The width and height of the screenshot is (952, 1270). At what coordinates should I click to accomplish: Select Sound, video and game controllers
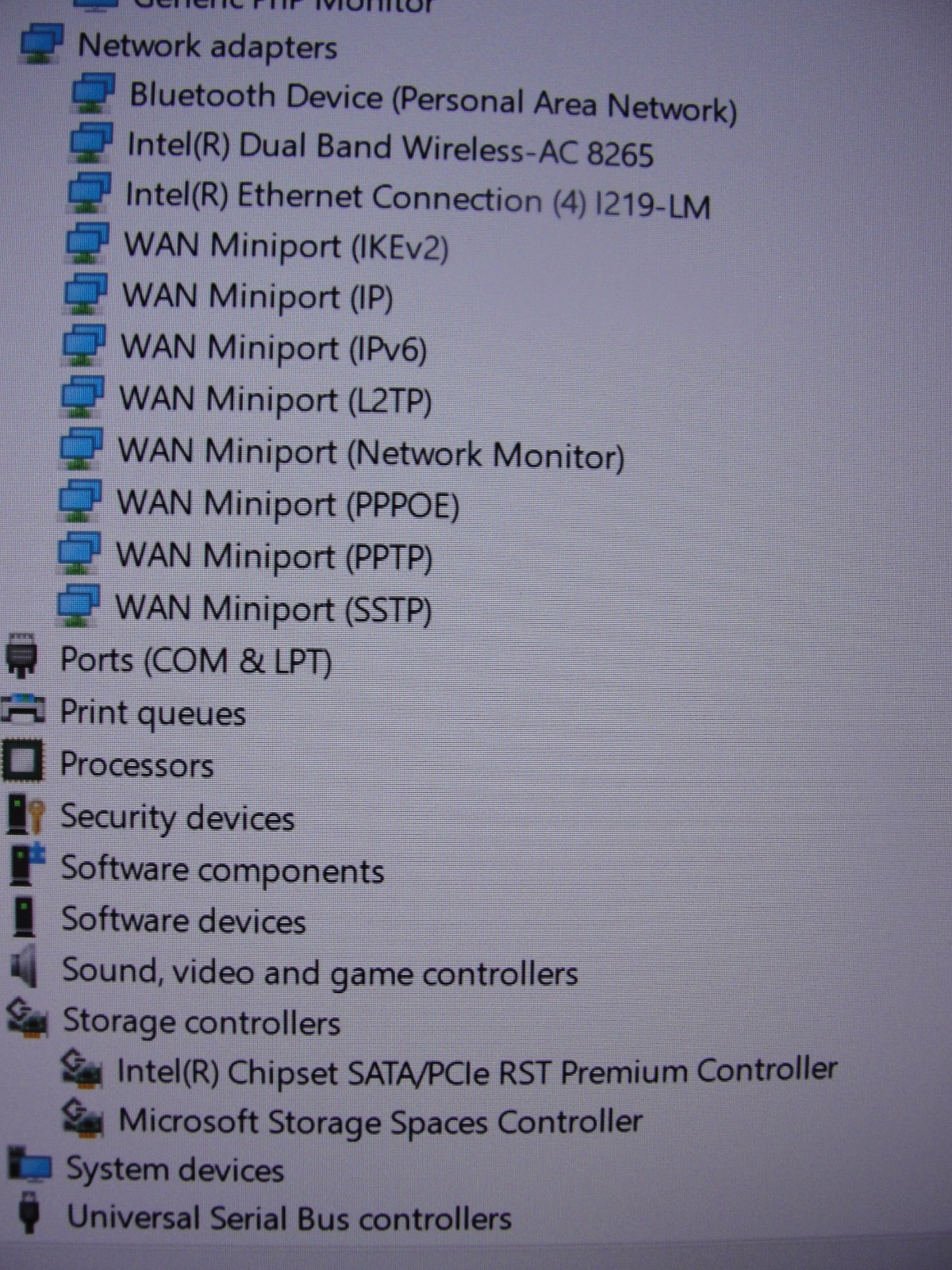coord(321,972)
